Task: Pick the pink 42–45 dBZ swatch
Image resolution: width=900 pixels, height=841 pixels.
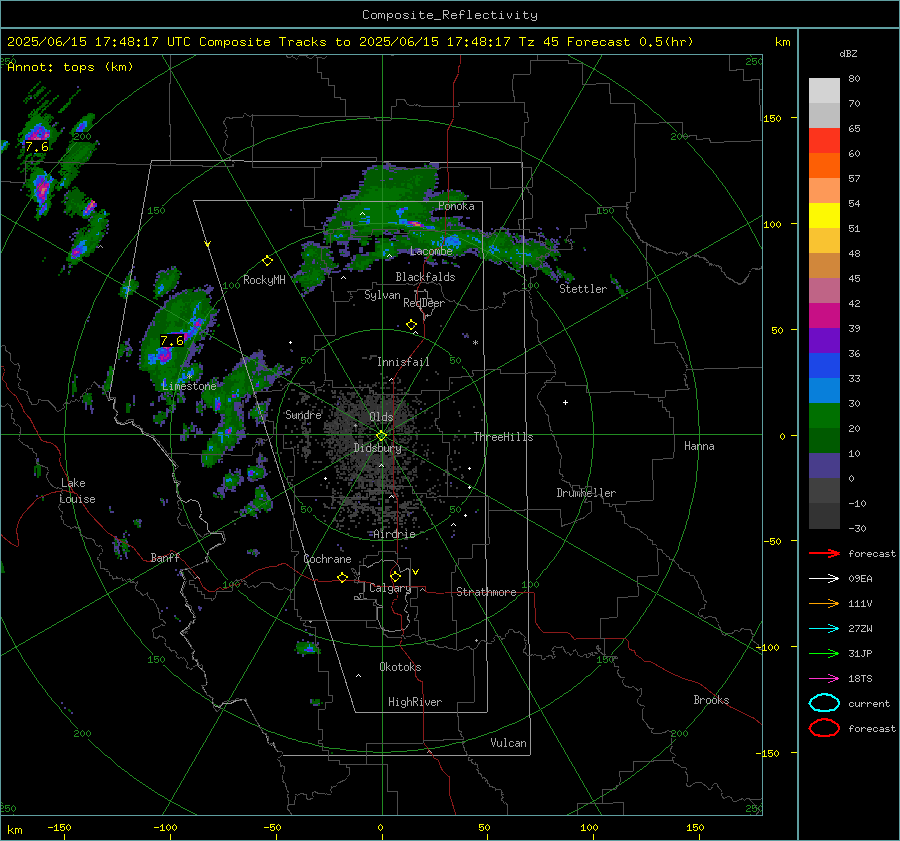Action: coord(824,290)
